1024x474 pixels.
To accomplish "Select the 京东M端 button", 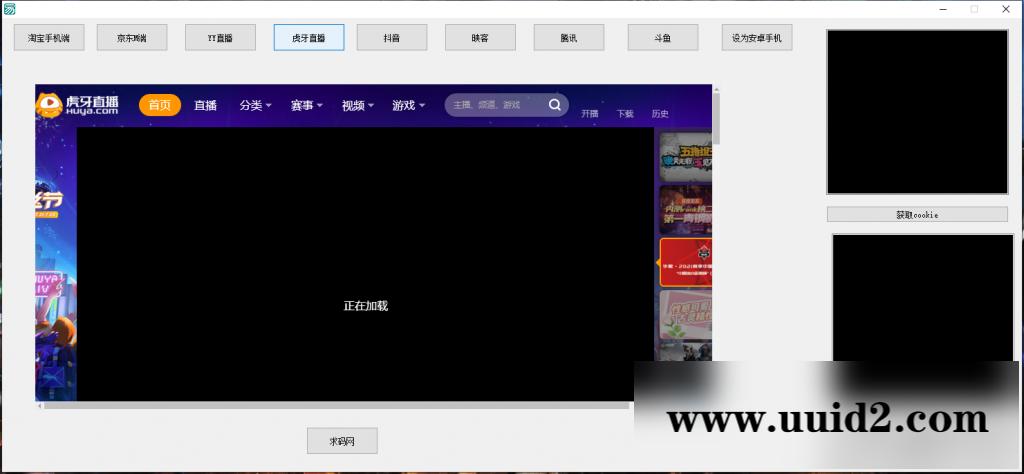I will tap(132, 38).
